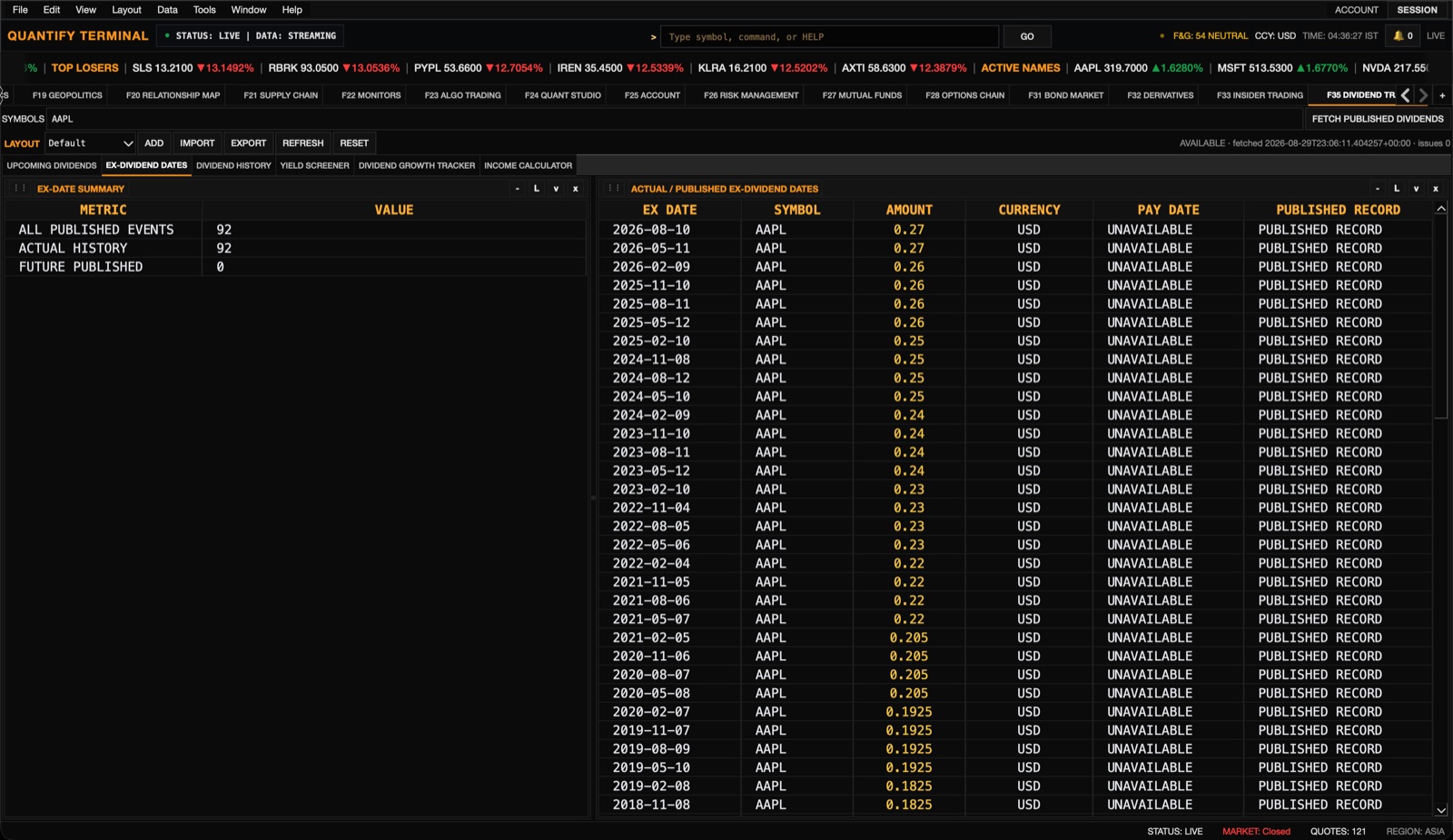Open the Layout menu
This screenshot has width=1453, height=840.
[126, 10]
